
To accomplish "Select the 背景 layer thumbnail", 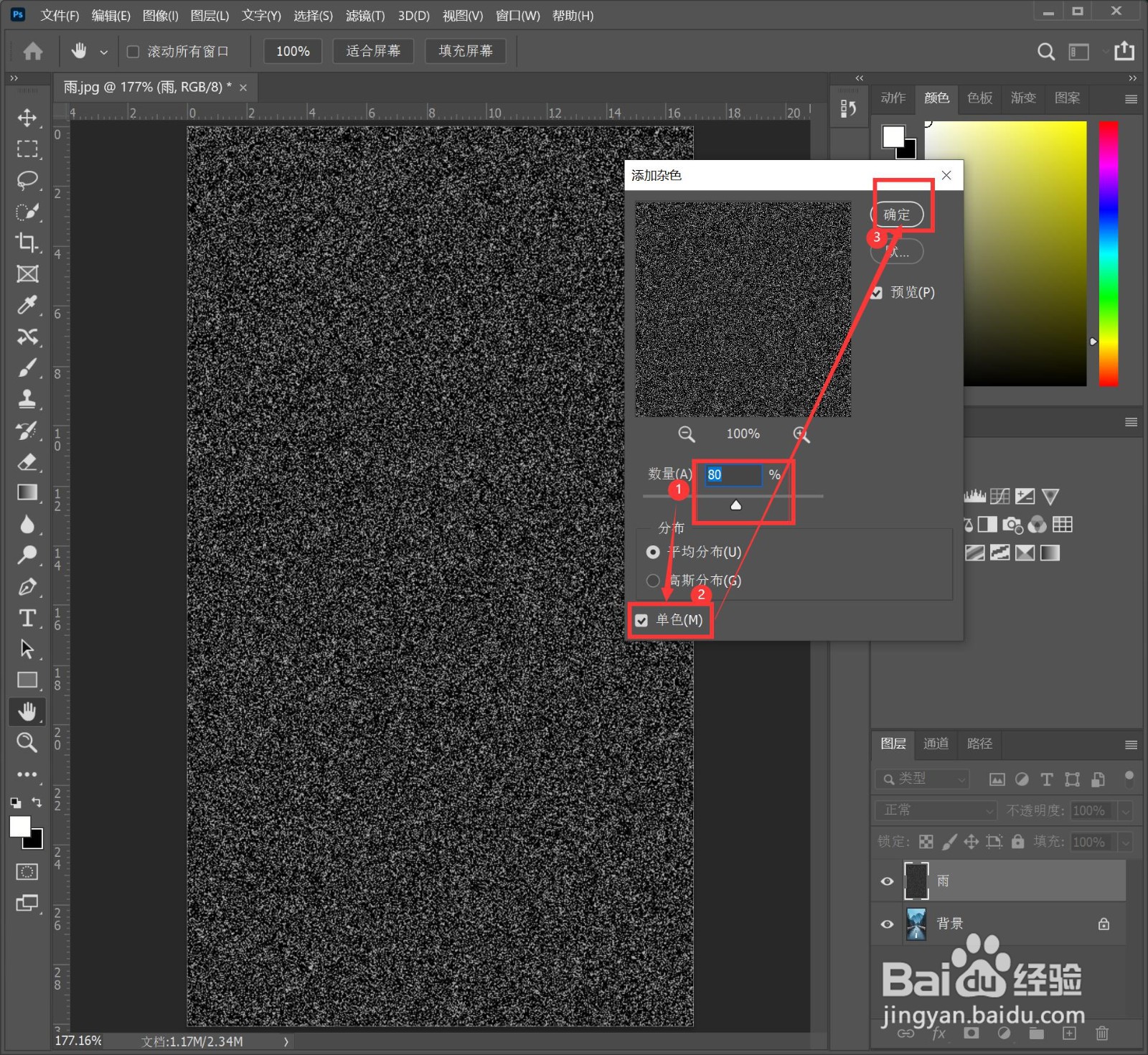I will point(916,924).
